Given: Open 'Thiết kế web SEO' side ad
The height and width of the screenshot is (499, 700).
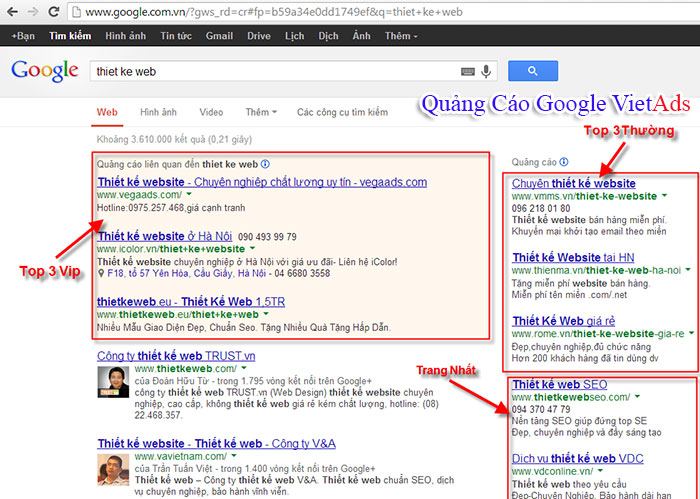Looking at the screenshot, I should coord(560,384).
